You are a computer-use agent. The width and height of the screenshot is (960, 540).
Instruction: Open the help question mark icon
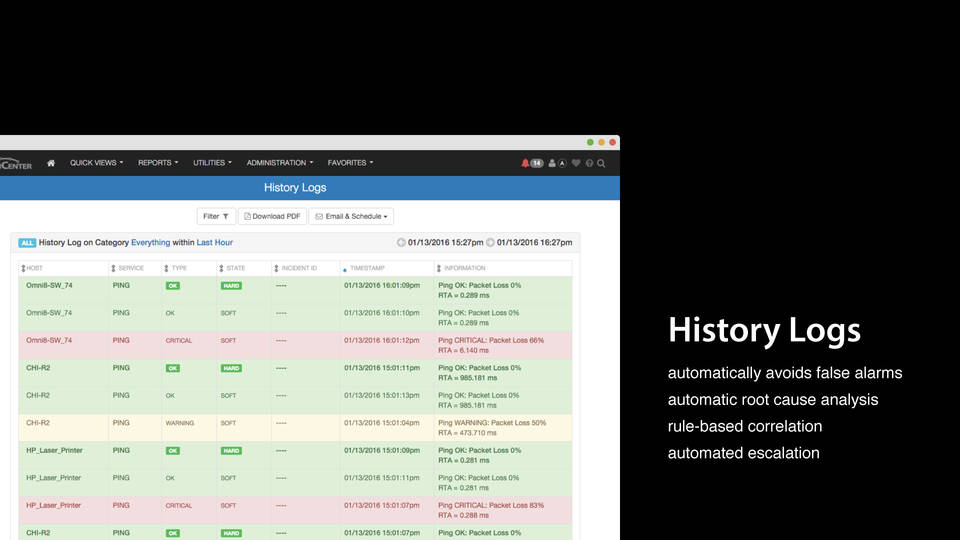click(x=589, y=163)
